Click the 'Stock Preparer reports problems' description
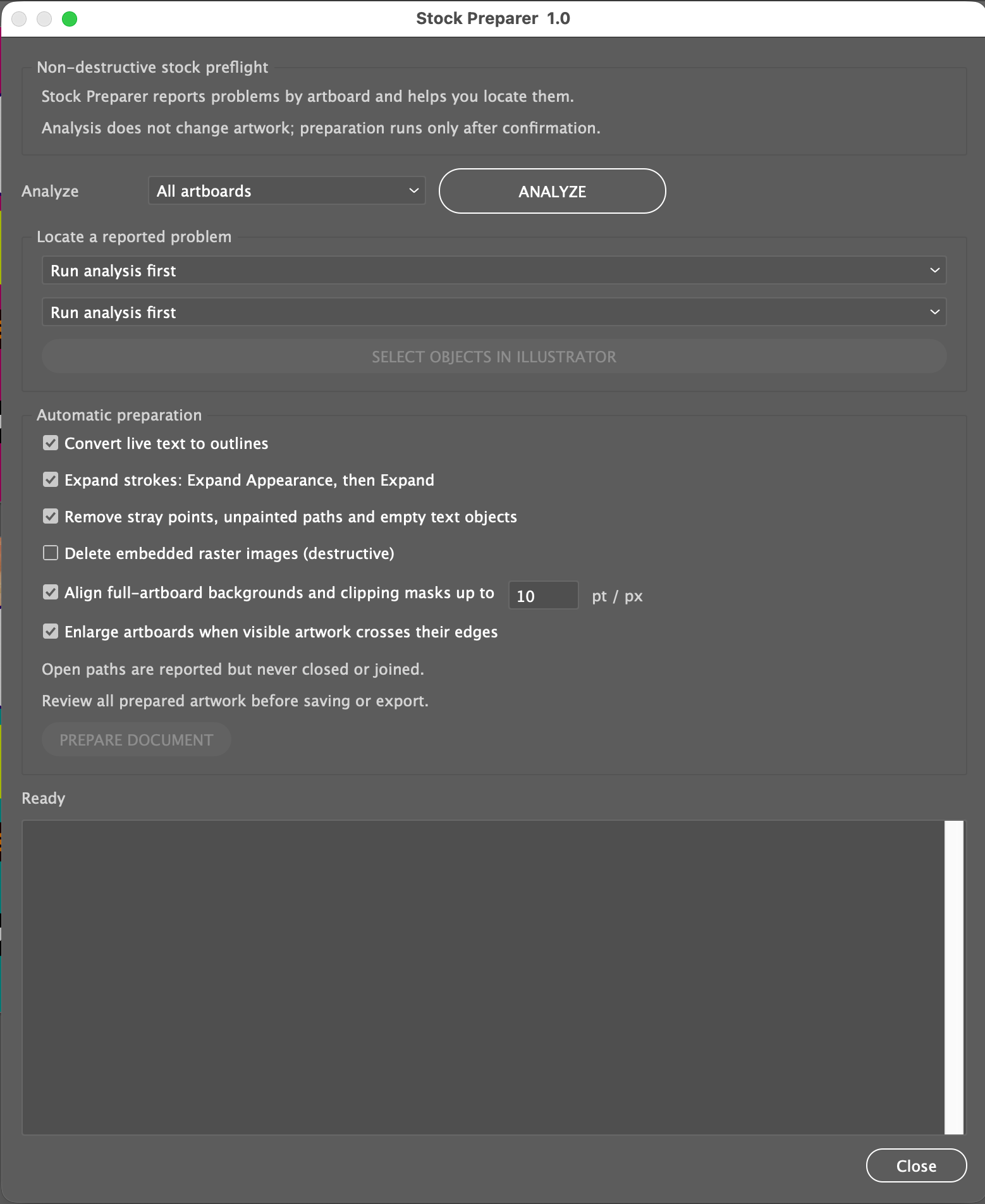This screenshot has height=1204, width=985. (308, 96)
